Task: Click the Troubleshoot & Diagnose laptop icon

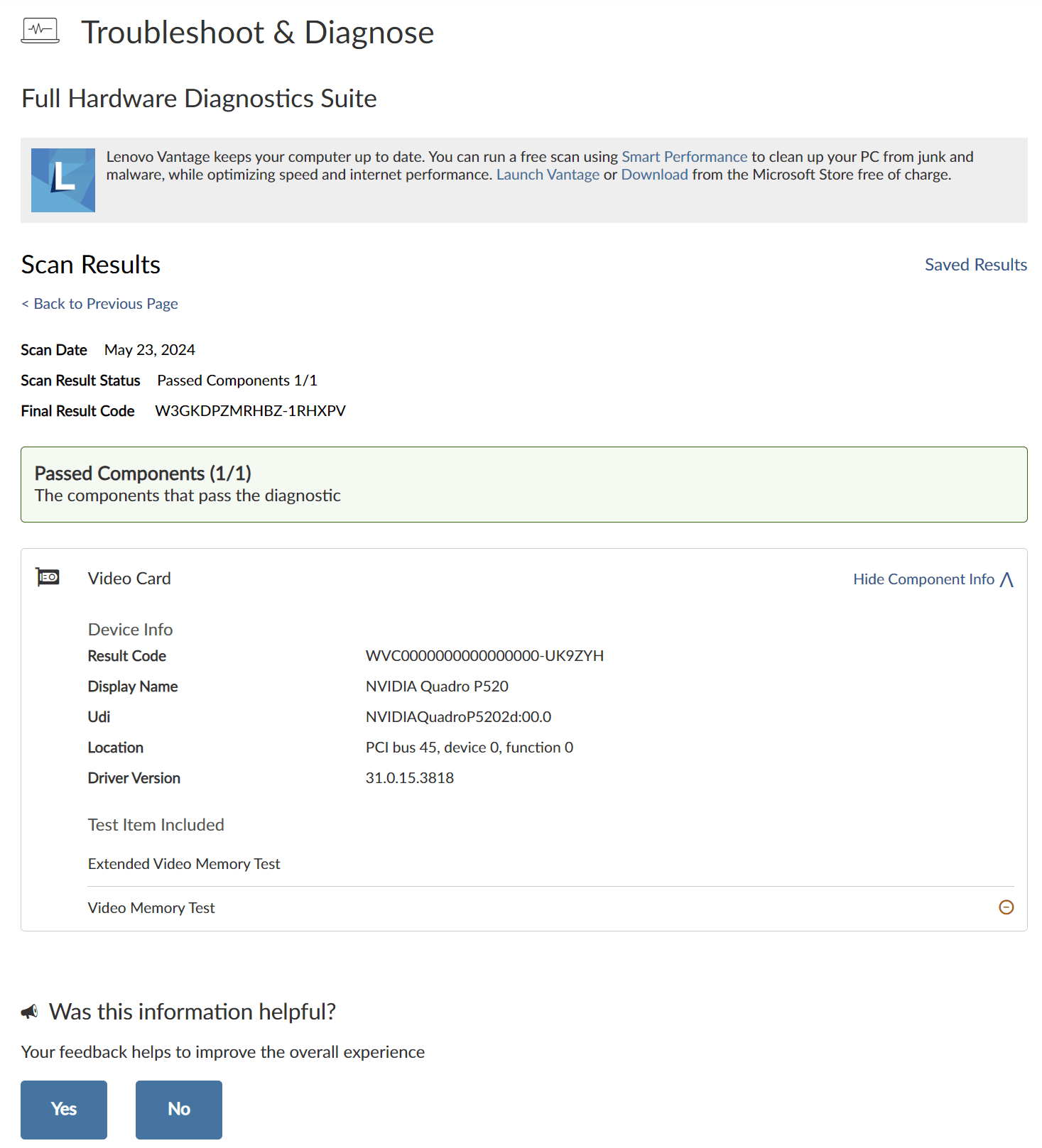Action: 40,31
